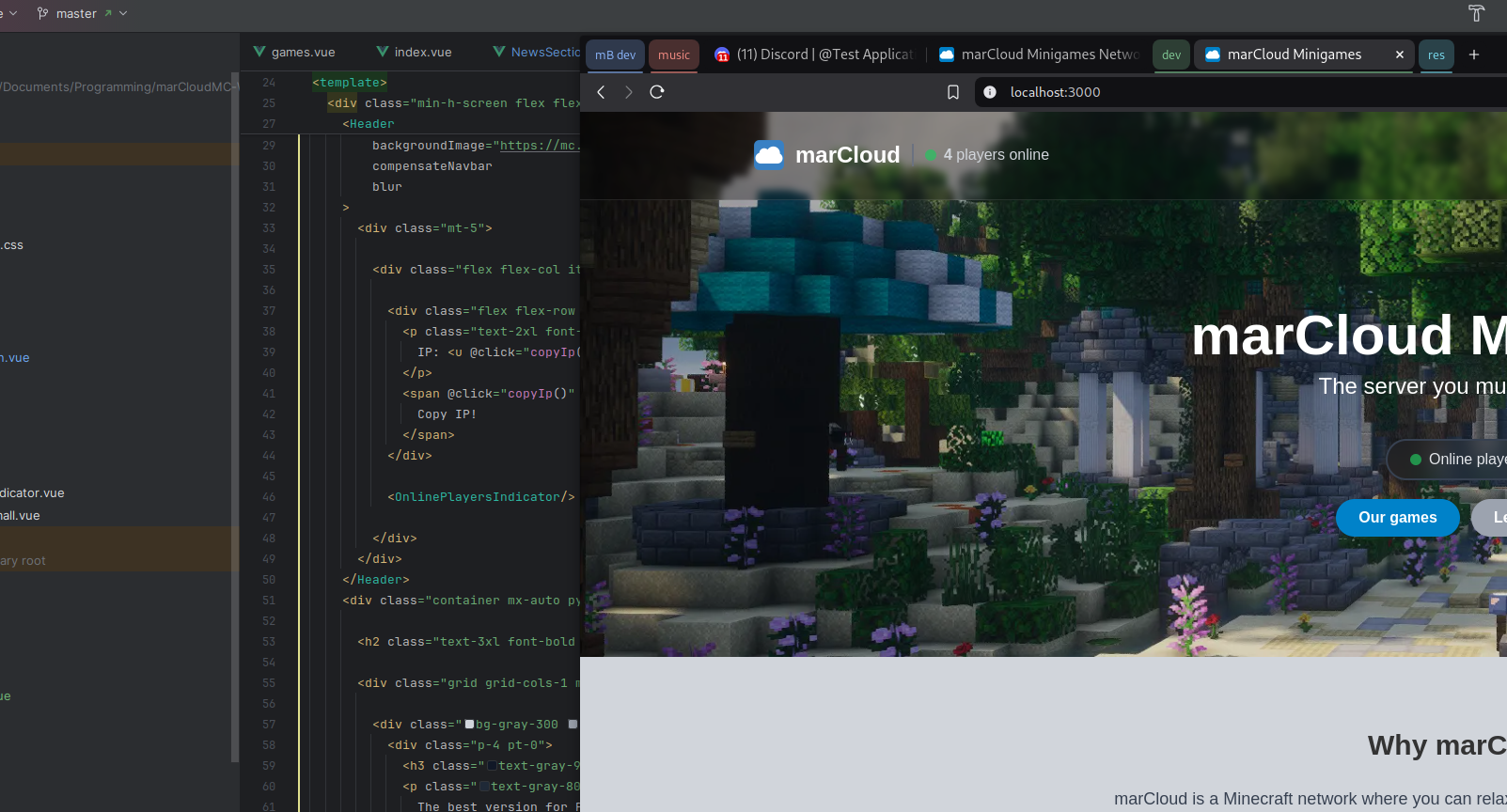Click the marCloud brand name in the navbar

[847, 155]
